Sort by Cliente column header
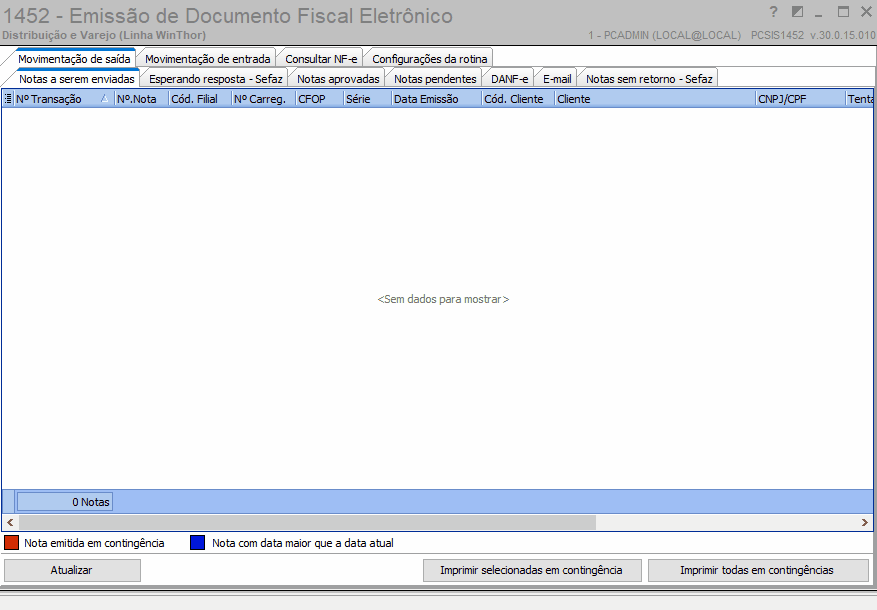This screenshot has height=610, width=877. (655, 99)
